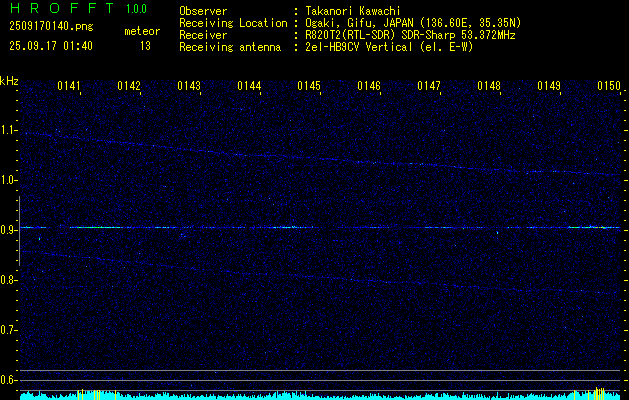The width and height of the screenshot is (629, 400).
Task: Click the 0150 time marker
Action: (609, 87)
